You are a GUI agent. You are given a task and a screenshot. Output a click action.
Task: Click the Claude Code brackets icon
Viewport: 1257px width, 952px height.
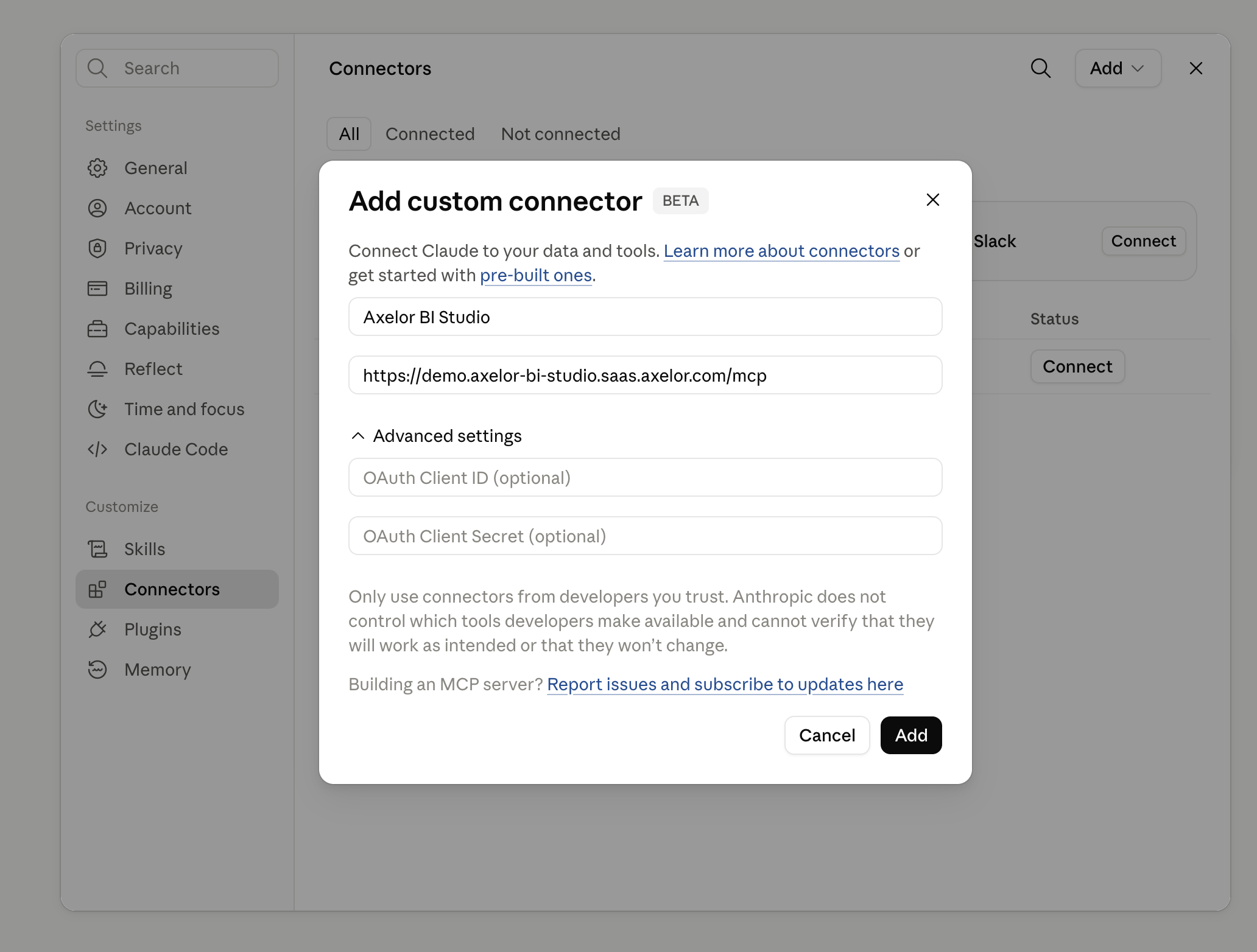click(x=97, y=449)
